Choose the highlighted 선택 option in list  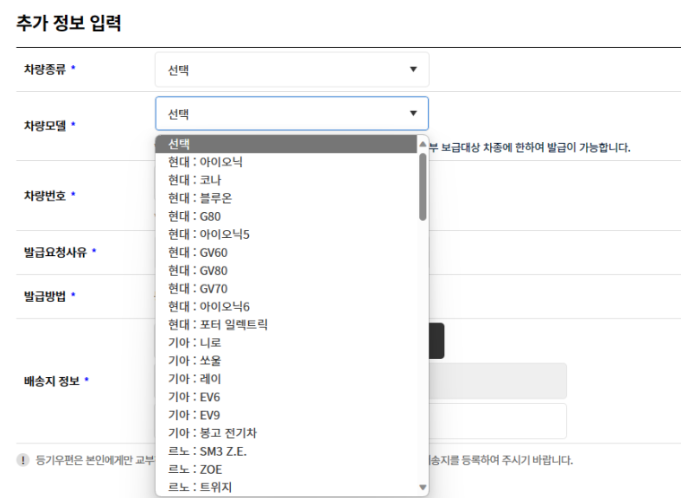click(286, 144)
